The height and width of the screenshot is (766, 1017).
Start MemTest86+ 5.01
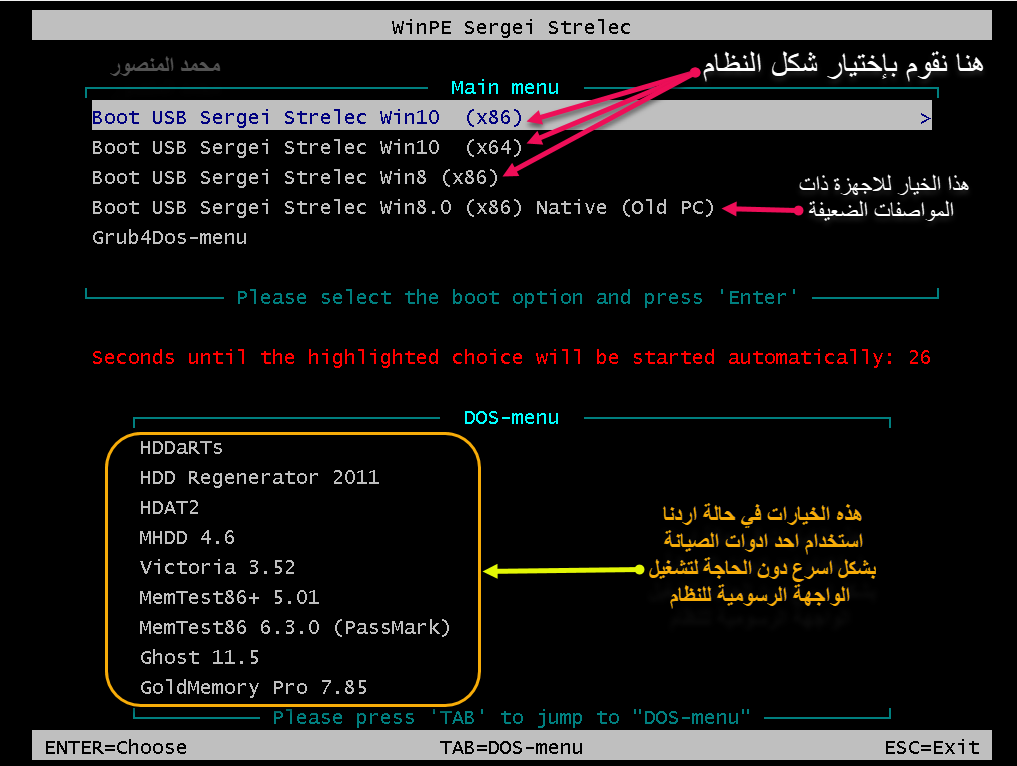click(229, 597)
